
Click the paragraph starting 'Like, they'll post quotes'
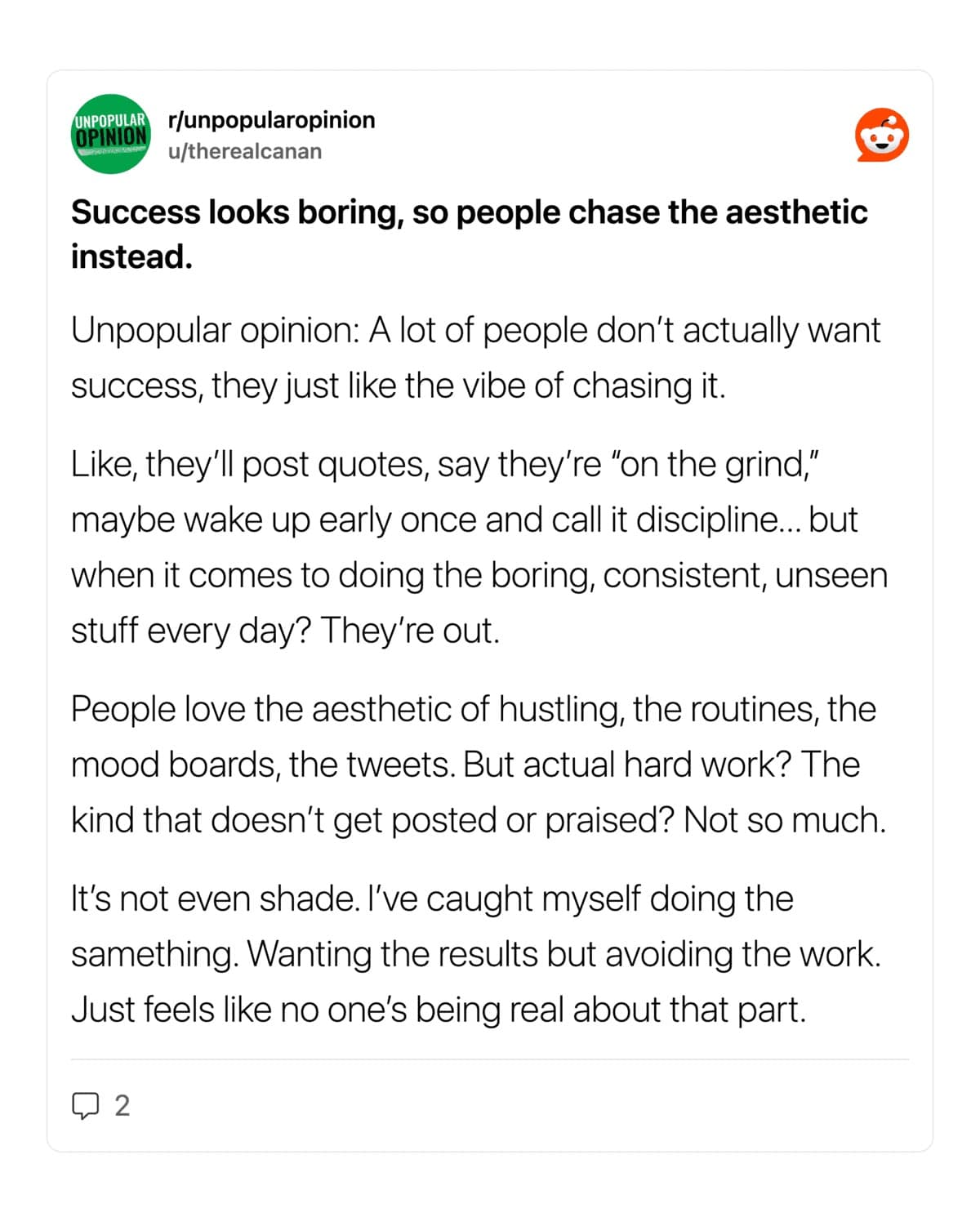[x=479, y=547]
